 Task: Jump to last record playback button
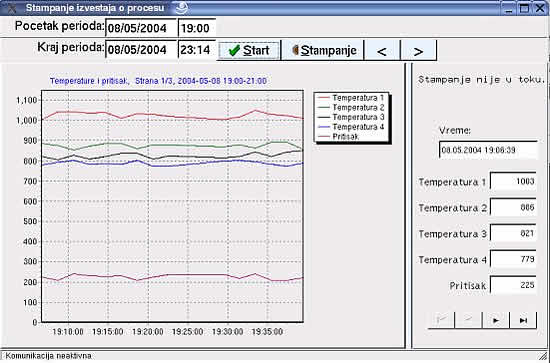523,320
